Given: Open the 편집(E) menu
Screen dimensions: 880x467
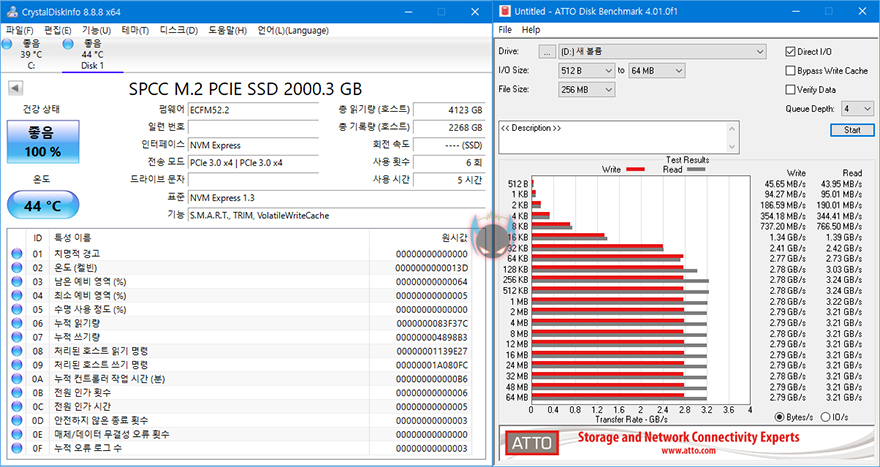Looking at the screenshot, I should tap(58, 30).
